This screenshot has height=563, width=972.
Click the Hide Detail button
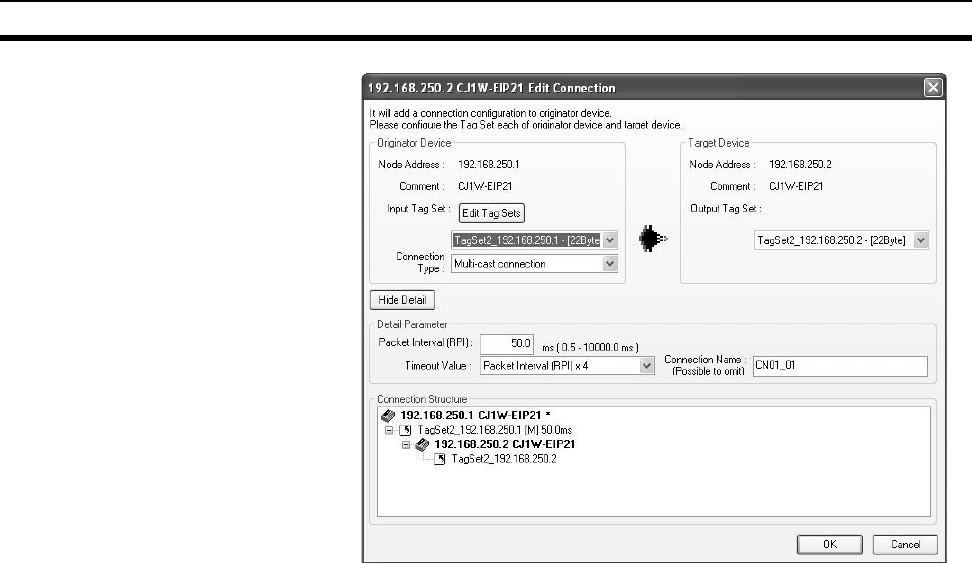[402, 300]
